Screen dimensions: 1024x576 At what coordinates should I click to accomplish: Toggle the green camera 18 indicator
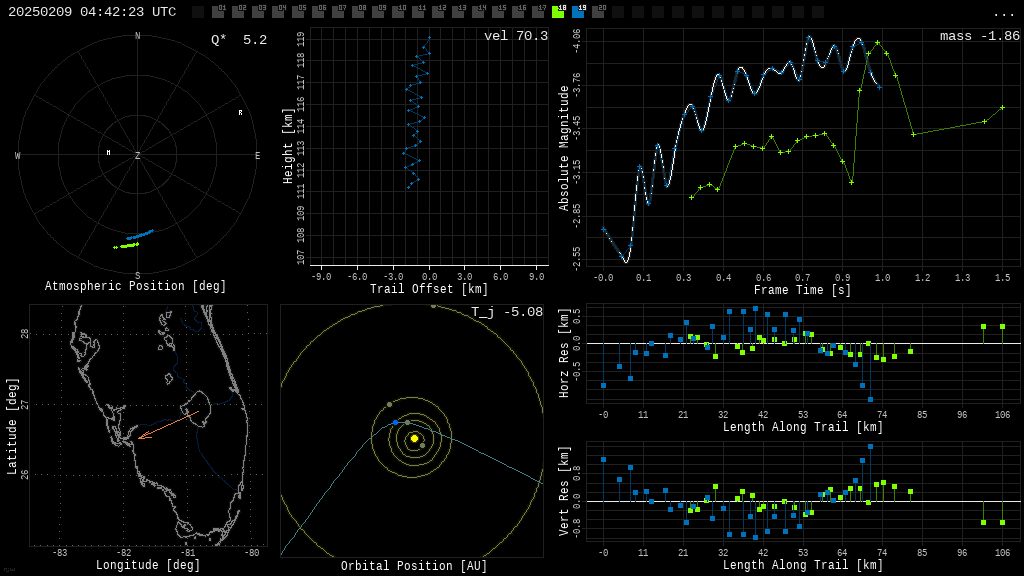click(x=558, y=12)
